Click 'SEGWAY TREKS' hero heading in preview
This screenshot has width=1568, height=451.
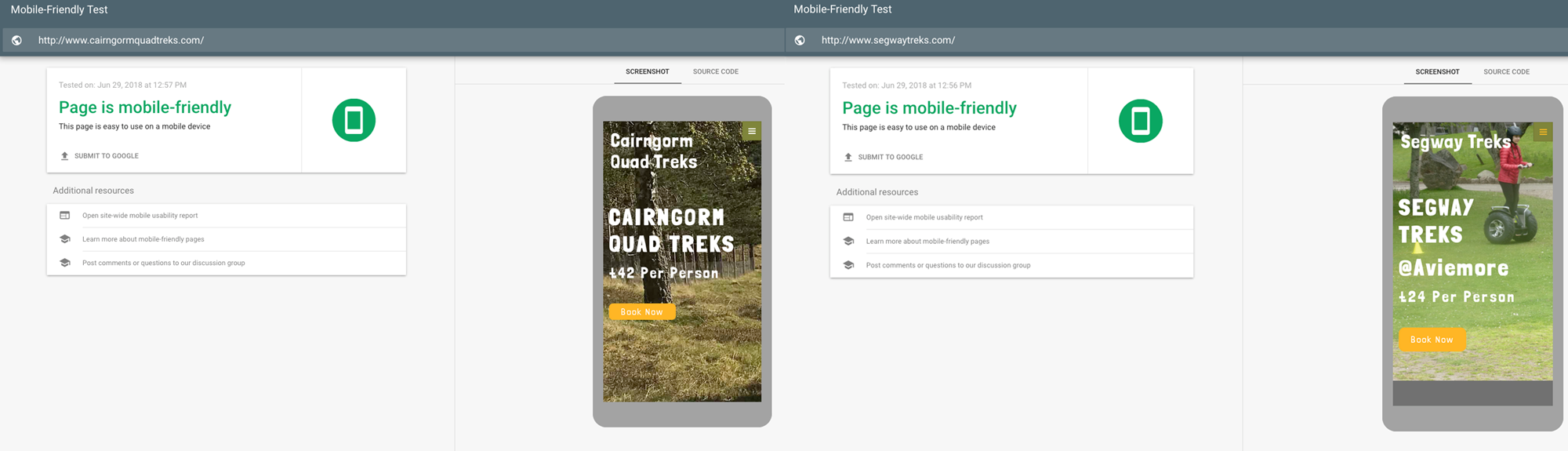point(1436,221)
